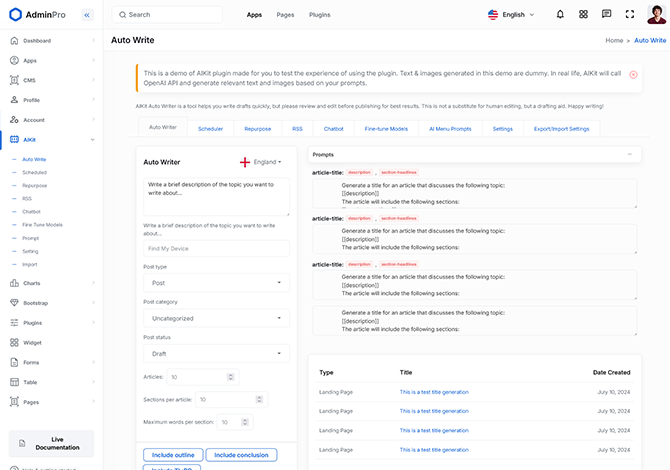Click the Articles number stepper
Viewport: 670px width, 470px height.
click(x=232, y=377)
